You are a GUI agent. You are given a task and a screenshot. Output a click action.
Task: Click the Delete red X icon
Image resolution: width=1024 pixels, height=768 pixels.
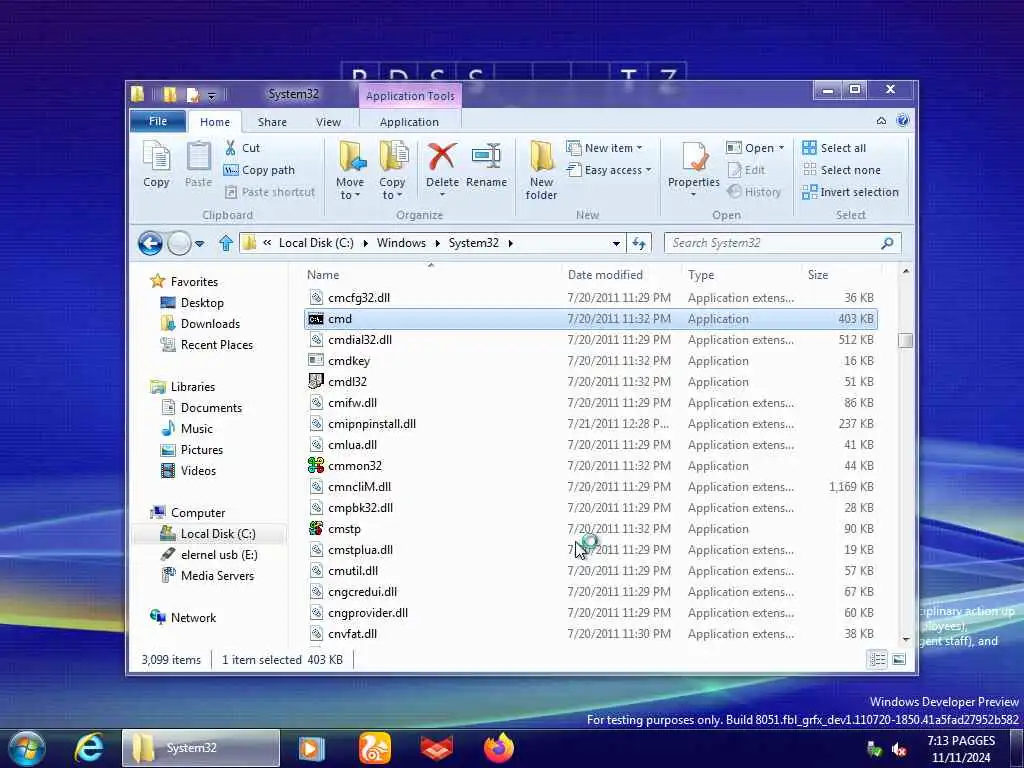(442, 158)
